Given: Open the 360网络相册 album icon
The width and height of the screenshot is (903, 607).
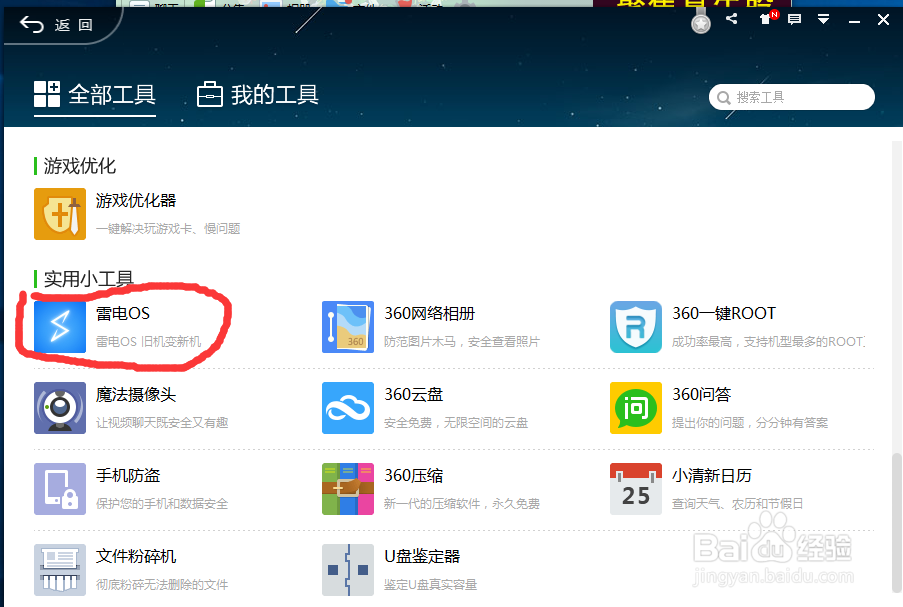Looking at the screenshot, I should click(348, 327).
